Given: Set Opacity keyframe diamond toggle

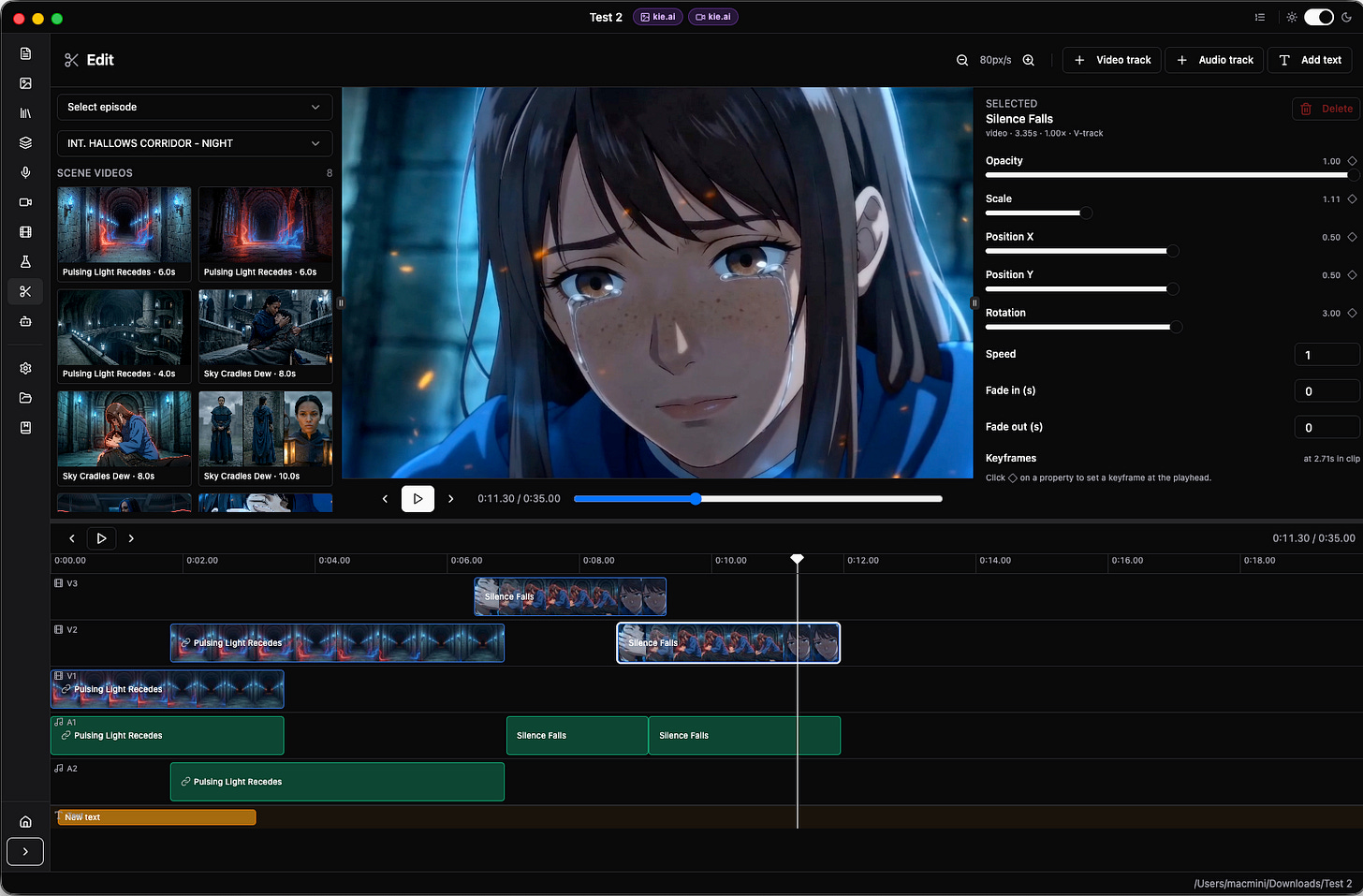Looking at the screenshot, I should 1352,161.
